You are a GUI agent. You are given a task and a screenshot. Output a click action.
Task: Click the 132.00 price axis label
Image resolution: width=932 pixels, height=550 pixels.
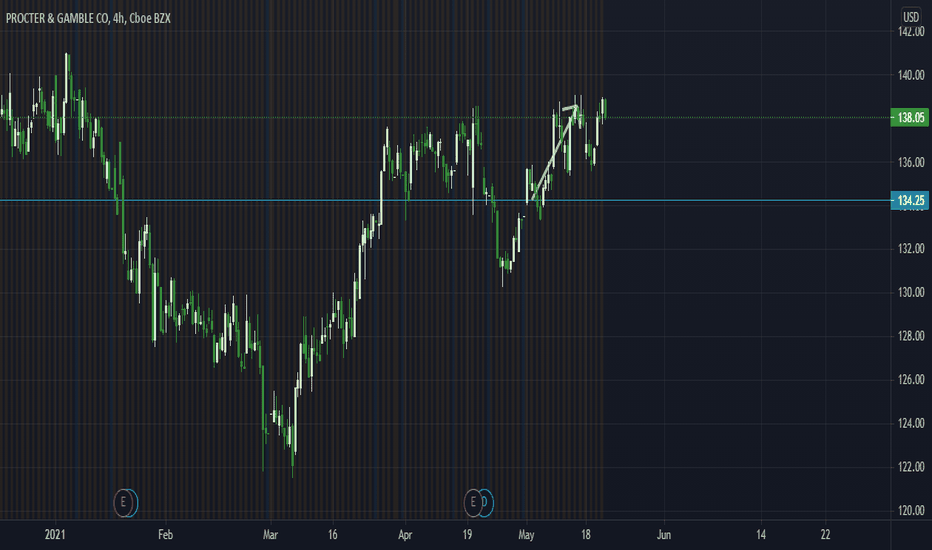[911, 249]
